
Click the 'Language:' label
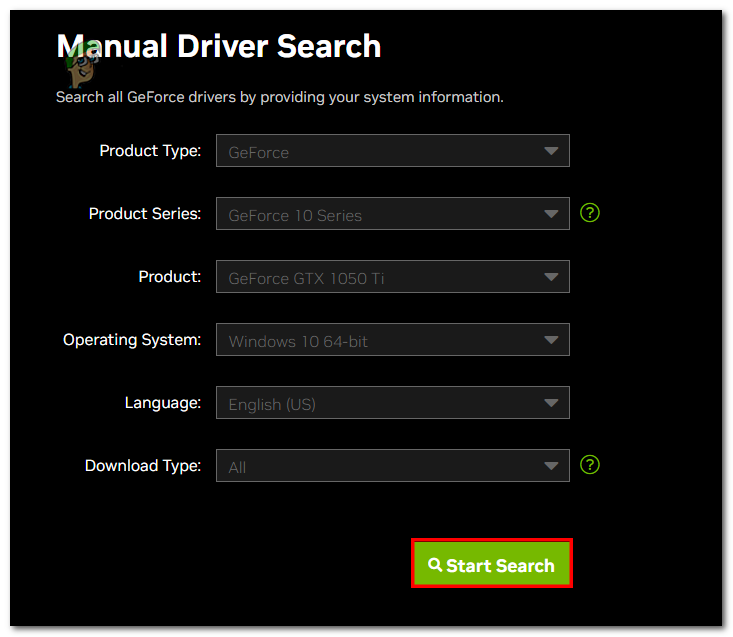pyautogui.click(x=163, y=403)
